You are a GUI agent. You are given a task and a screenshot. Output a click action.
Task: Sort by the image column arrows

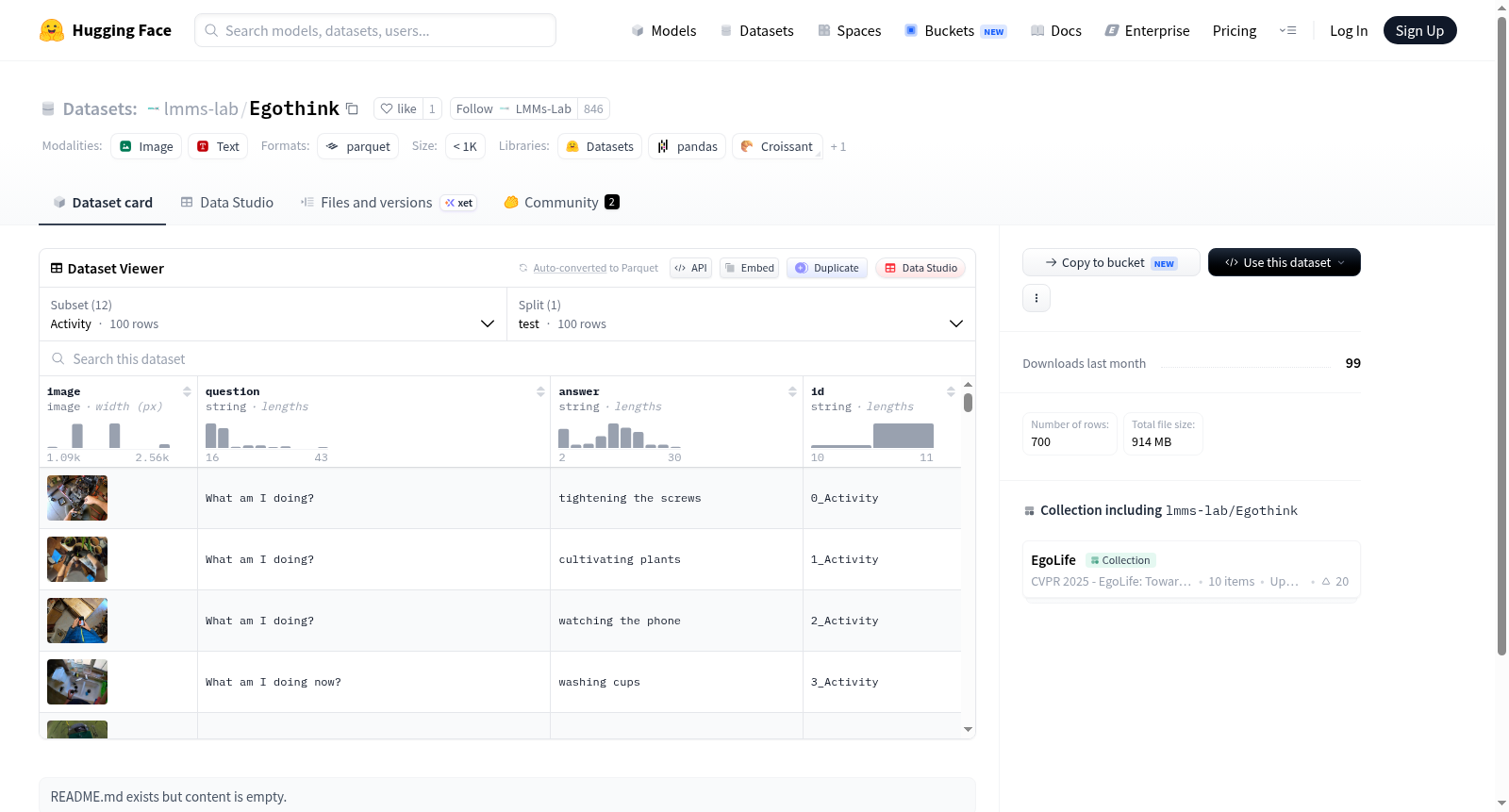[x=187, y=391]
